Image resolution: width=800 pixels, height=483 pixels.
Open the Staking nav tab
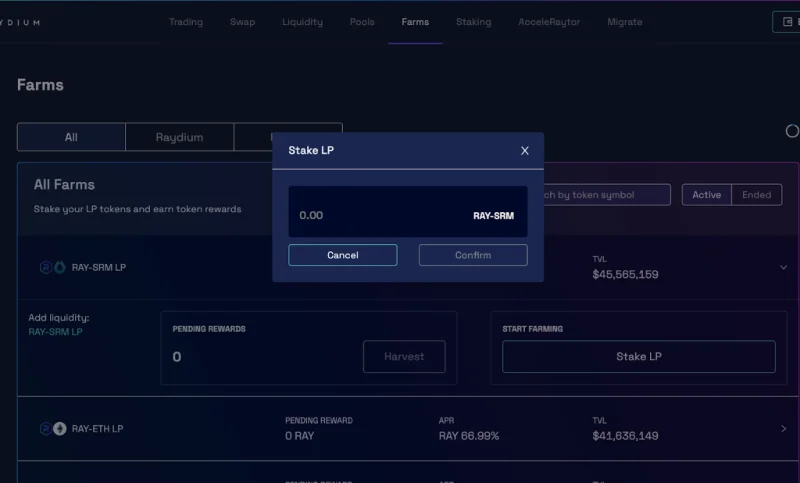point(473,22)
